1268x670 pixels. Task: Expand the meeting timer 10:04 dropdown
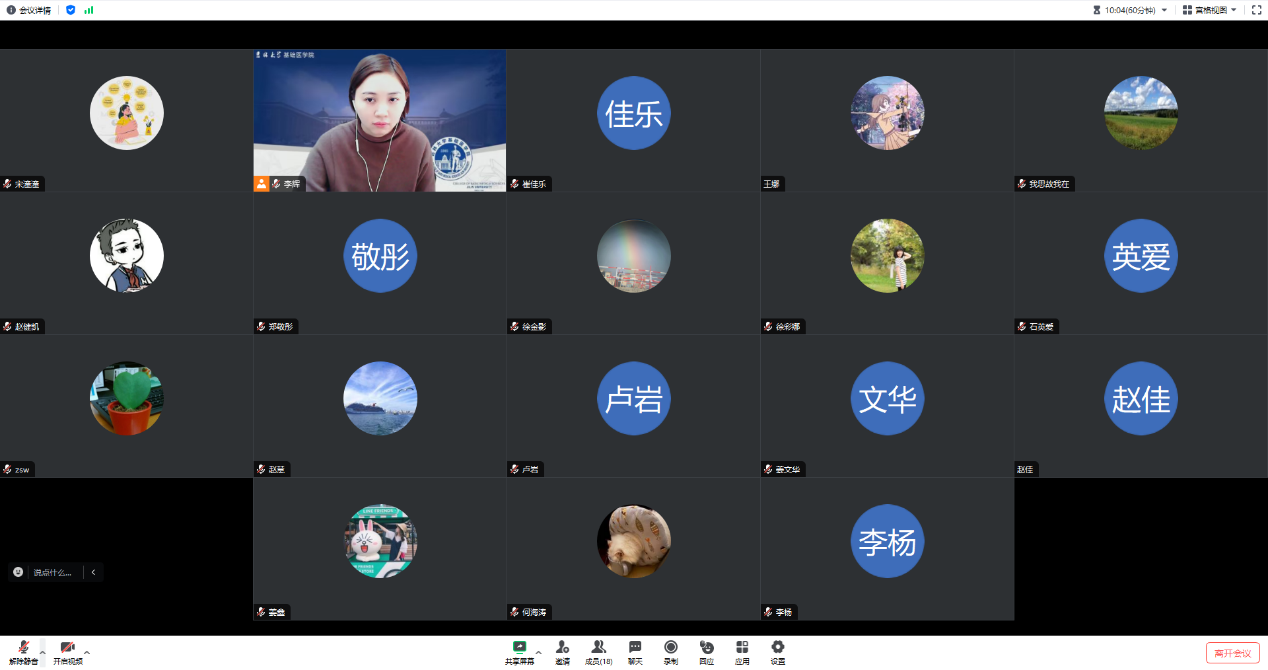pos(1164,10)
